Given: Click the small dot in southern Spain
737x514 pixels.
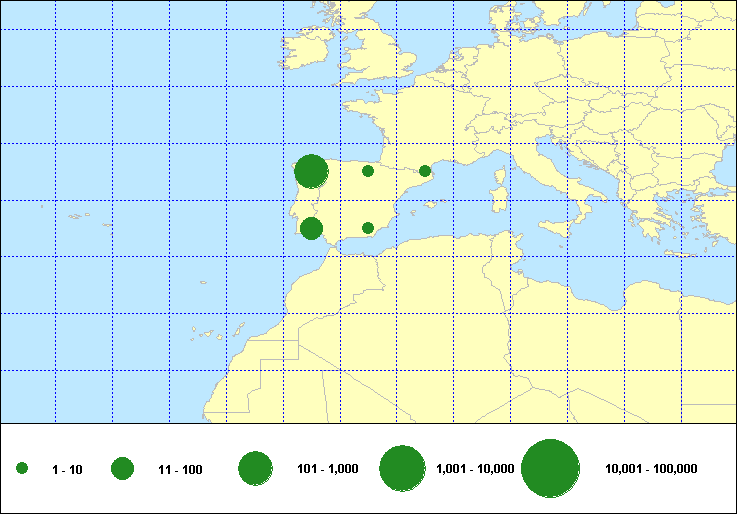Looking at the screenshot, I should [368, 228].
